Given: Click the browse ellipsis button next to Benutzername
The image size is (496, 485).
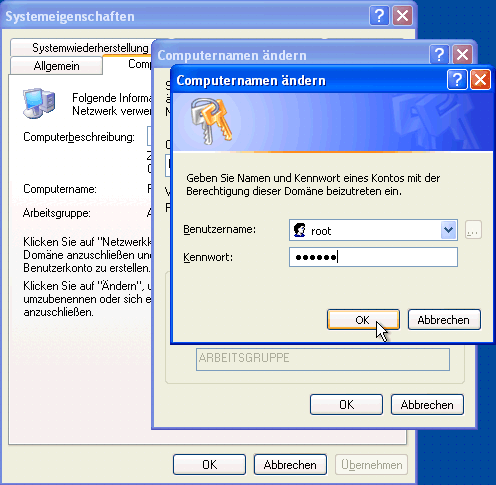Looking at the screenshot, I should [x=473, y=230].
